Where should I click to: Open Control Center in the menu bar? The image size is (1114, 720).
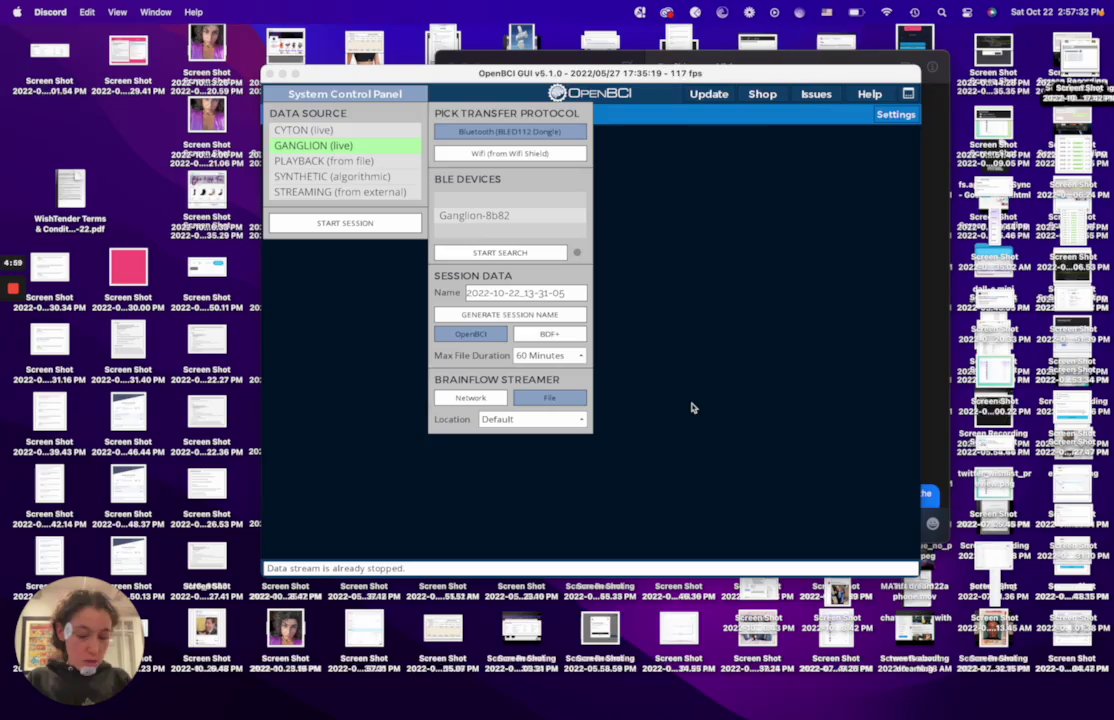[967, 12]
